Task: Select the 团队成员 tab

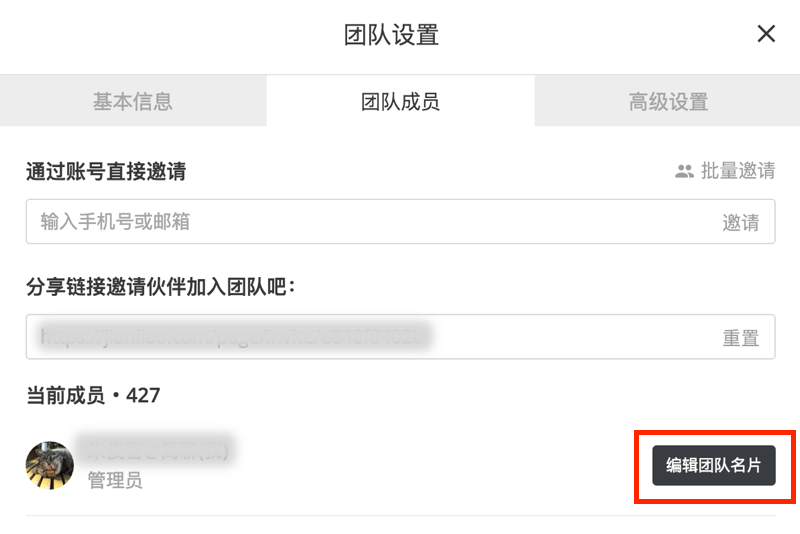Action: pyautogui.click(x=400, y=101)
